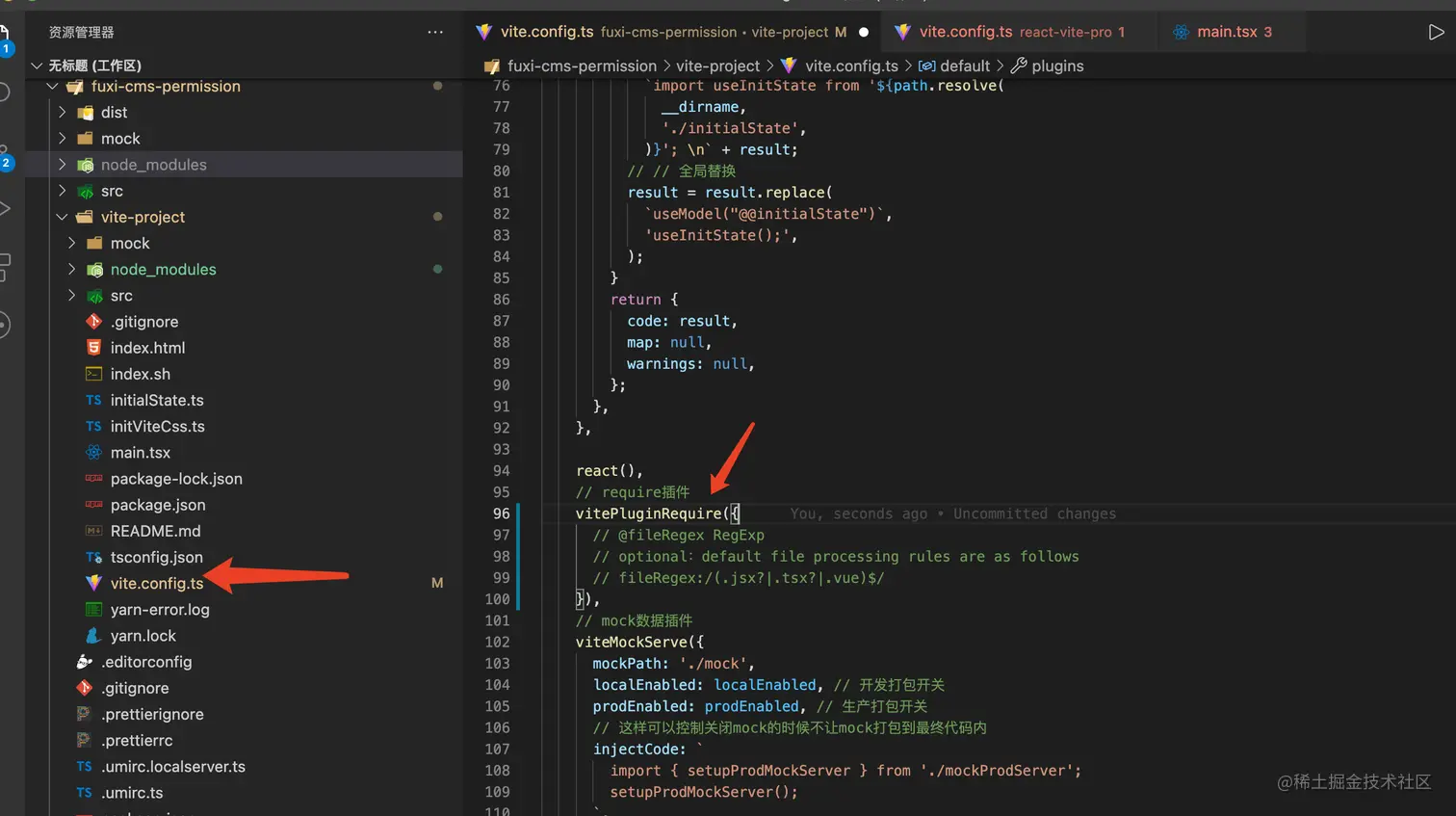Expand the src chevron inside vite-project
Image resolution: width=1456 pixels, height=816 pixels.
[x=72, y=296]
